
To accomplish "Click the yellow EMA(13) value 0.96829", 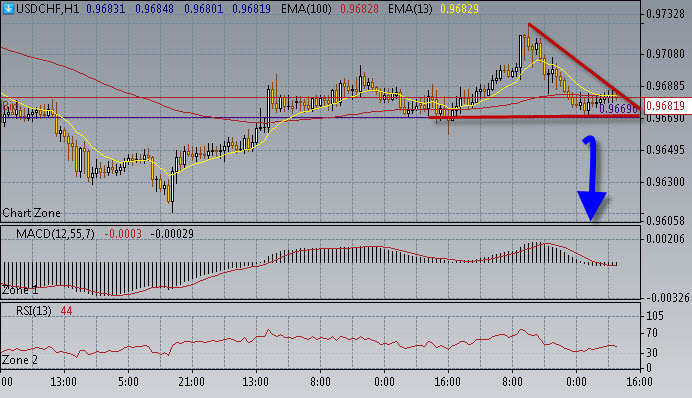I will tap(459, 9).
